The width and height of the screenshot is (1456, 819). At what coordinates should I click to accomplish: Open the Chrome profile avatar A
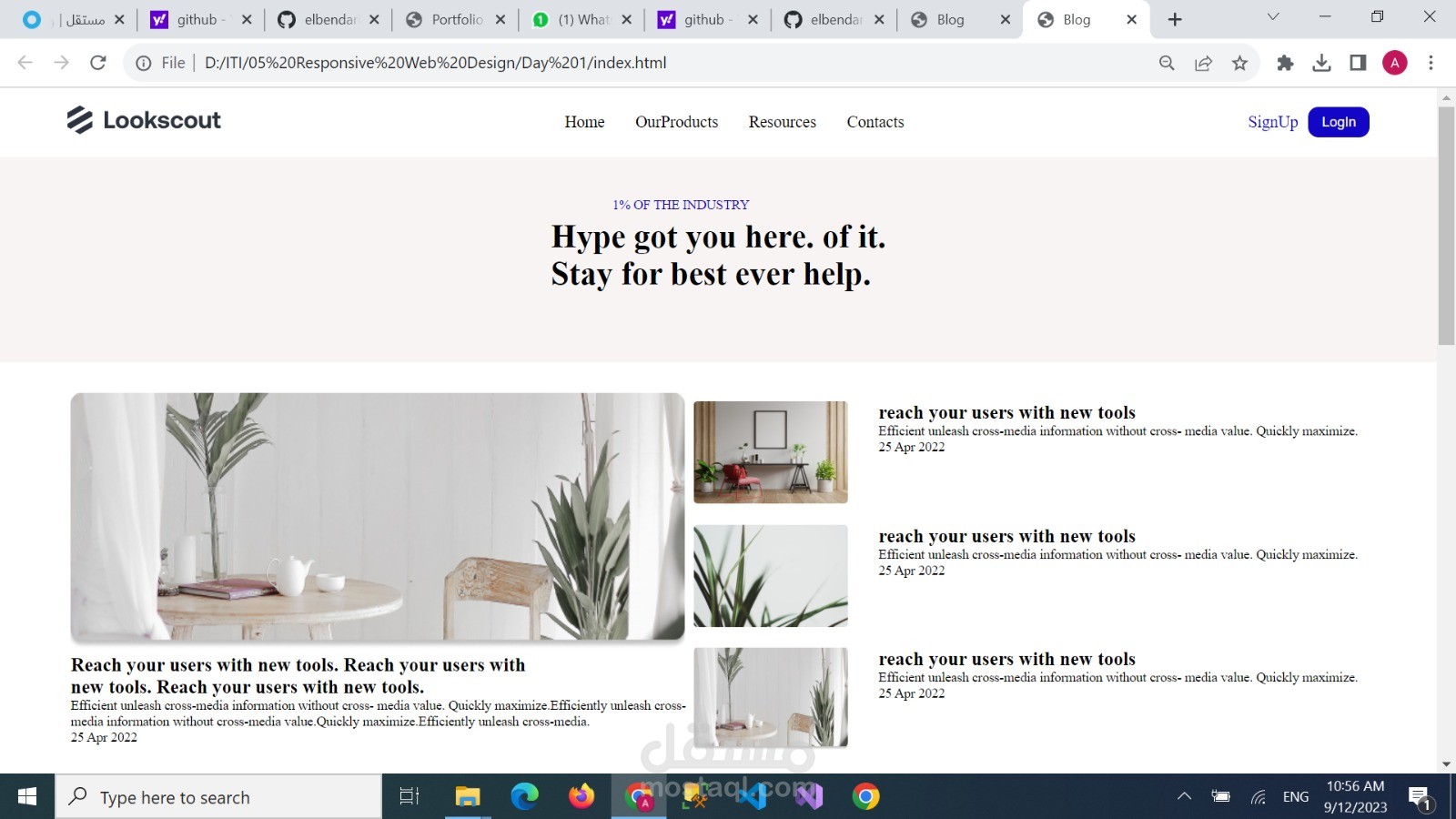coord(1395,63)
